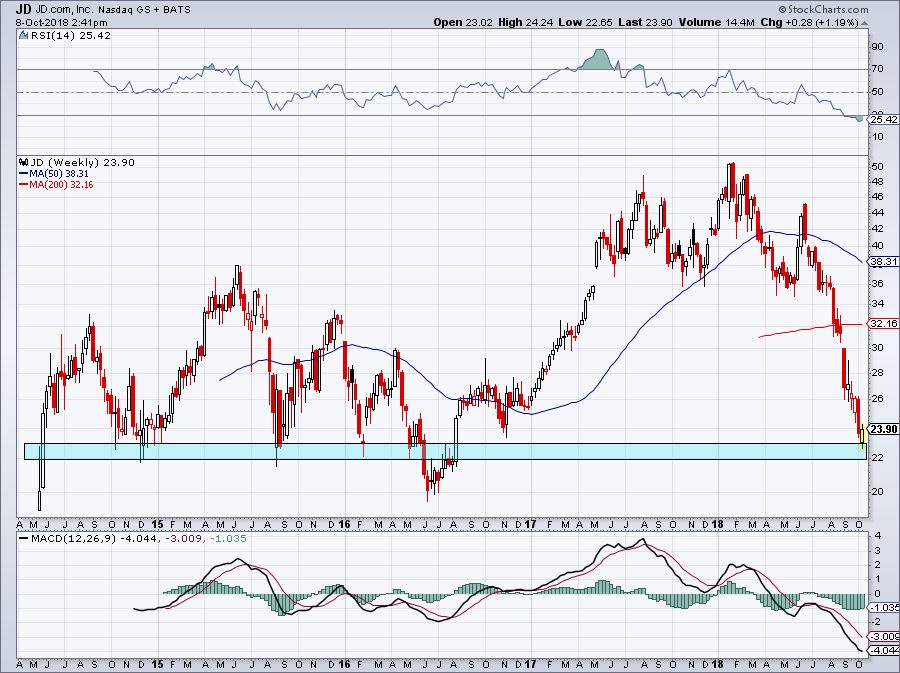
Task: Open the StockCharts.com copyright link
Action: pos(824,9)
